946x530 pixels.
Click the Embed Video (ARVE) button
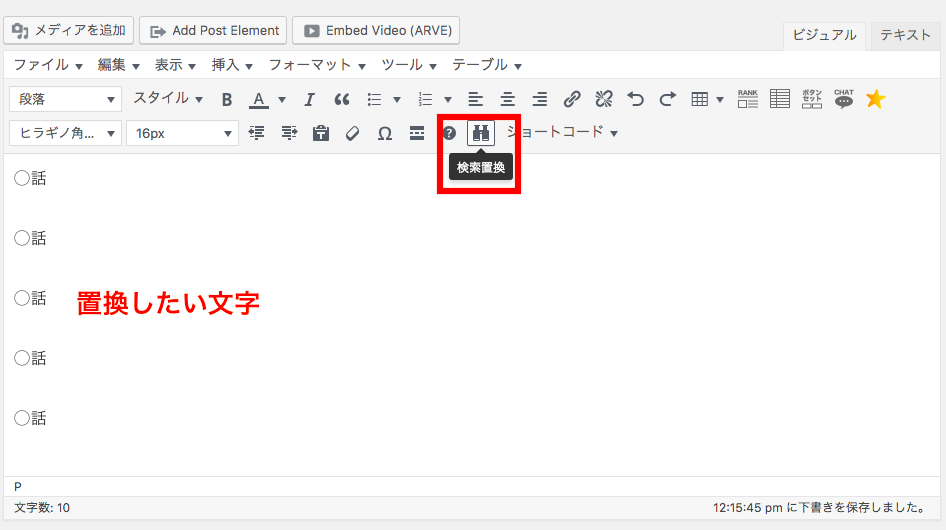(376, 30)
